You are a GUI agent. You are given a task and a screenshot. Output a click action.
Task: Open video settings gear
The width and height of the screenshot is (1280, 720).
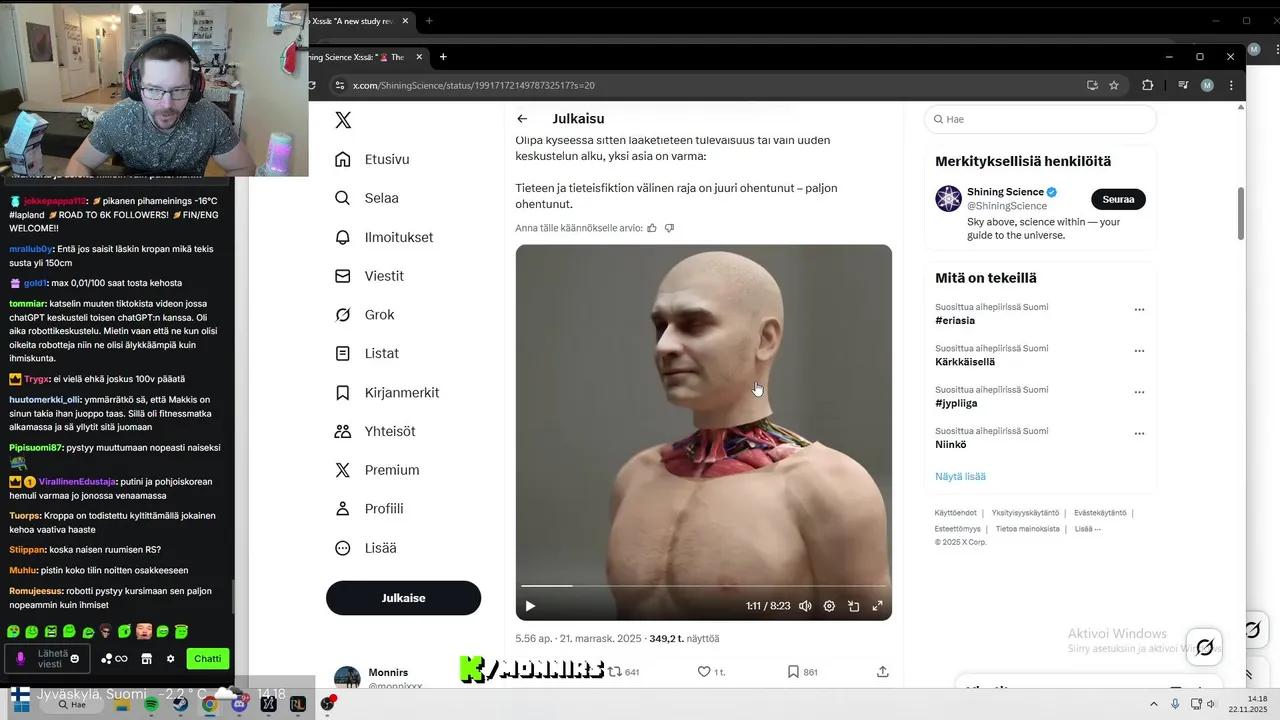829,606
